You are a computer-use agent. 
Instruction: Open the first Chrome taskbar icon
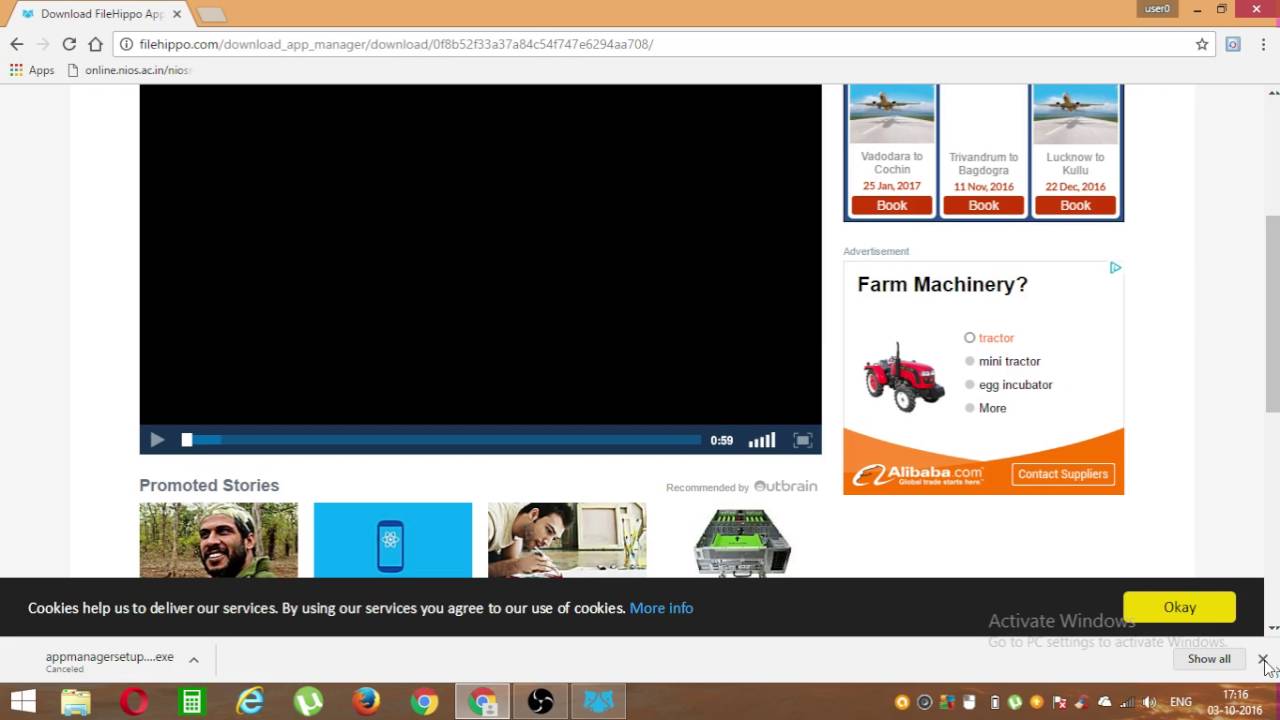(x=424, y=701)
